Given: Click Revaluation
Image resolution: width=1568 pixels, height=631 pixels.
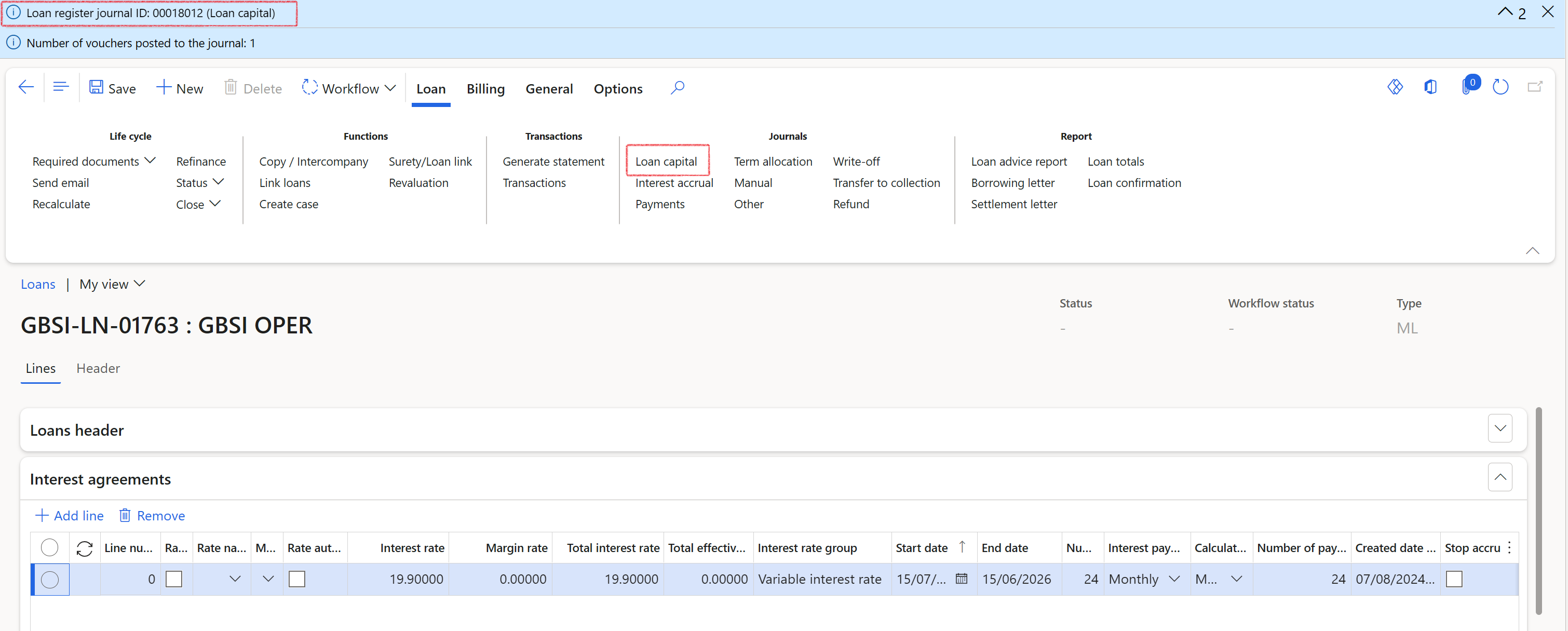Looking at the screenshot, I should click(x=418, y=183).
